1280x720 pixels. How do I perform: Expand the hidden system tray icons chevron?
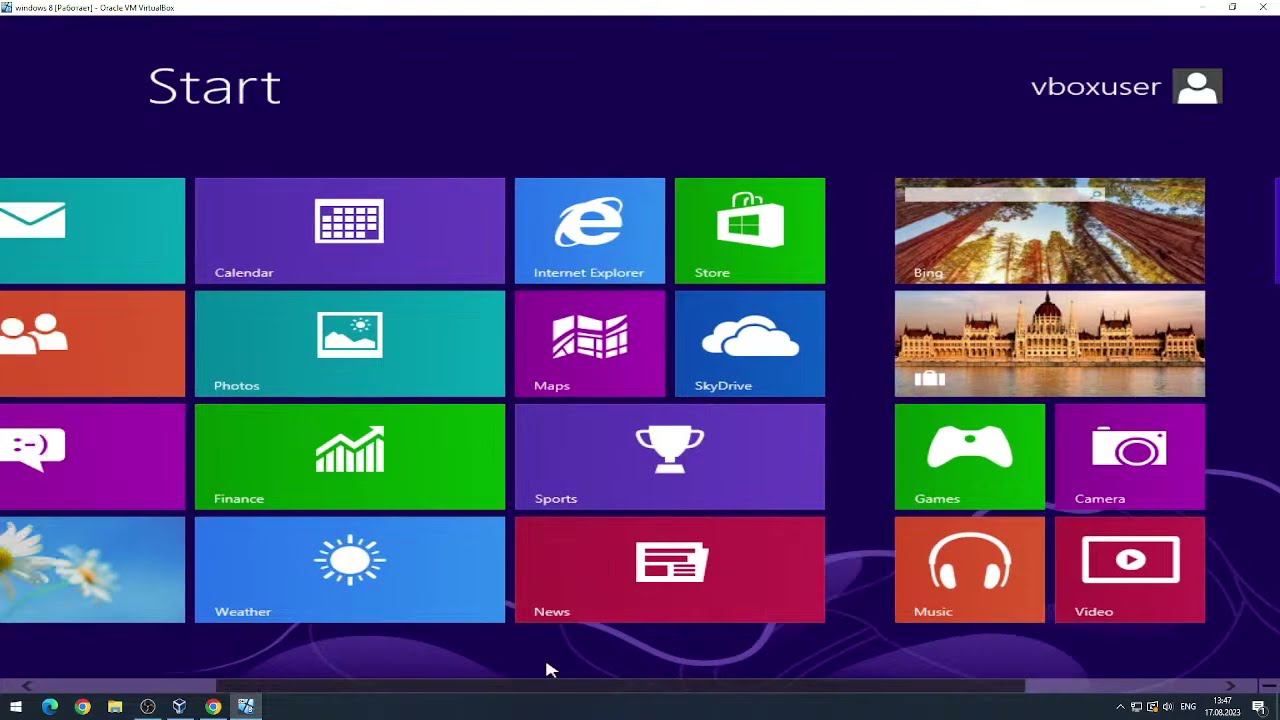click(1120, 707)
